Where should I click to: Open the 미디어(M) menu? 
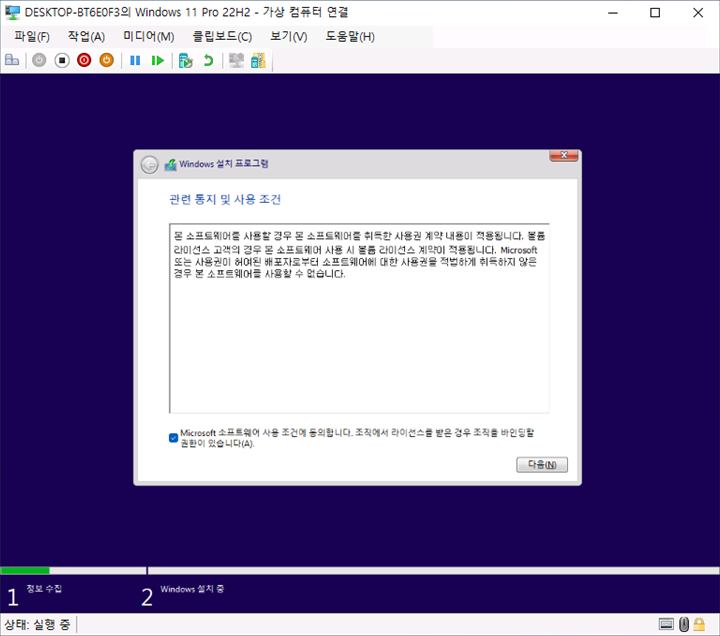point(149,36)
